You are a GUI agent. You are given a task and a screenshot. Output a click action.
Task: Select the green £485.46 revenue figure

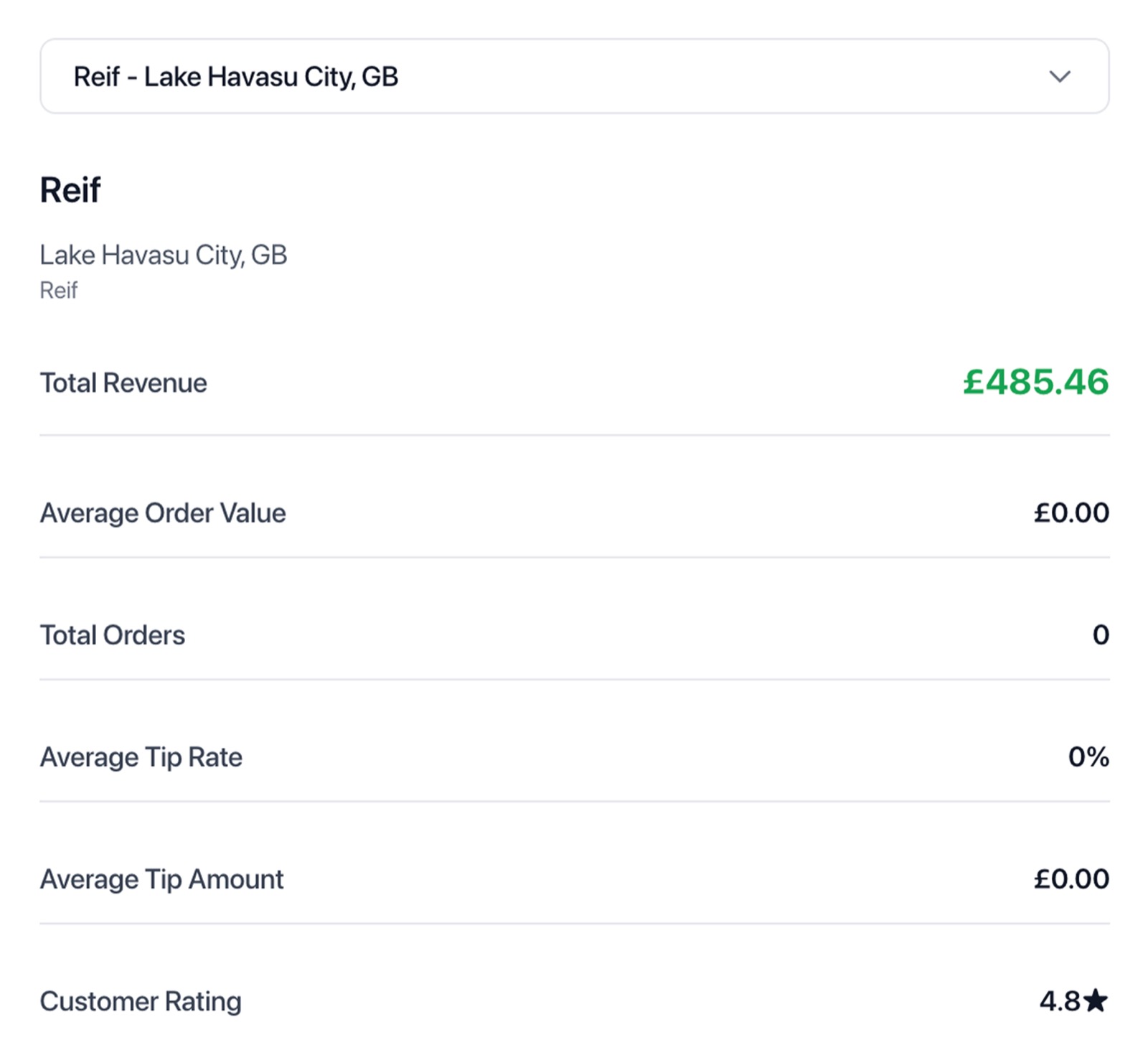pyautogui.click(x=1036, y=382)
